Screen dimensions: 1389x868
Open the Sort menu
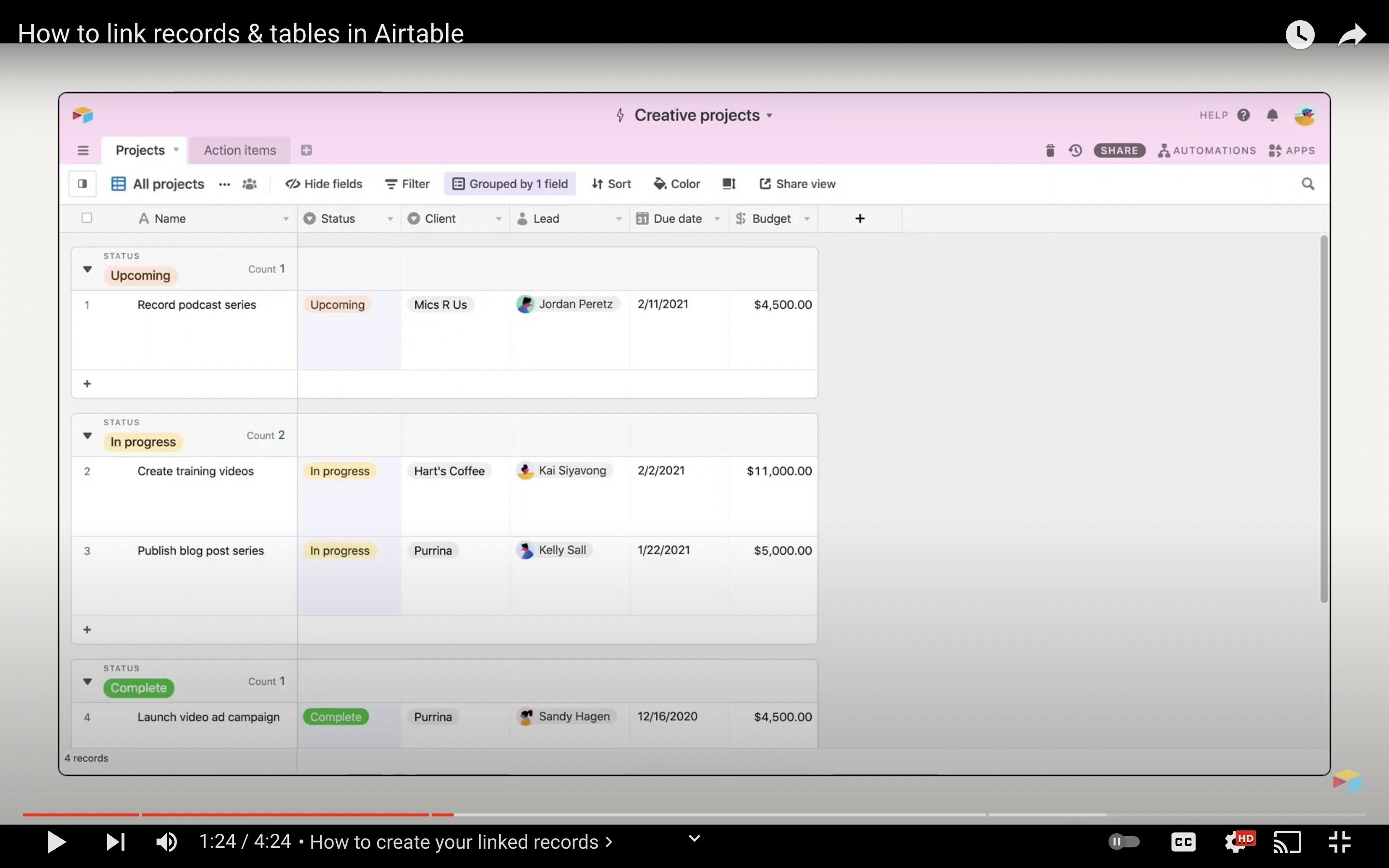pos(611,184)
